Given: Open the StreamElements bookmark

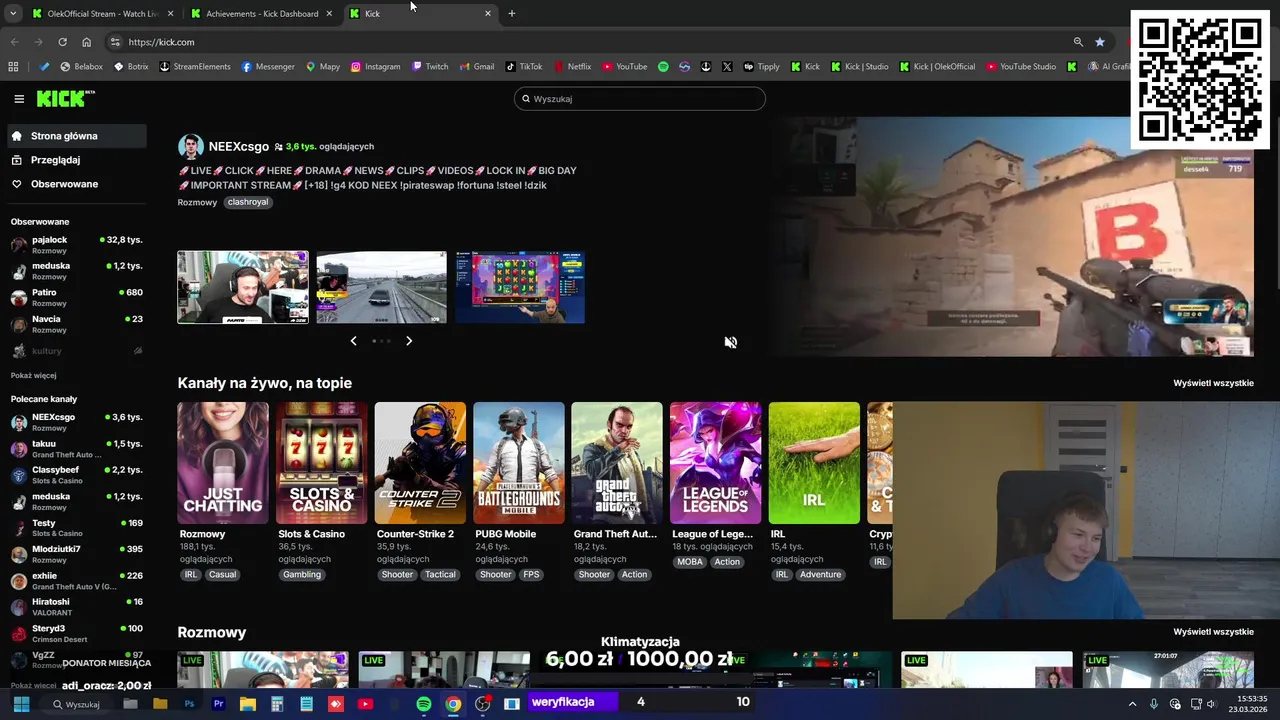Looking at the screenshot, I should pos(195,67).
